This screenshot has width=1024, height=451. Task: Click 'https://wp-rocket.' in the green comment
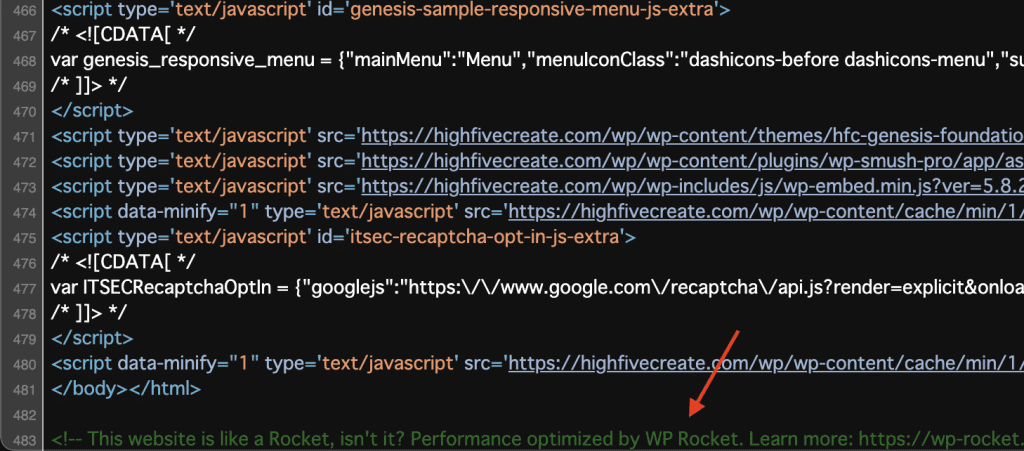click(x=941, y=439)
